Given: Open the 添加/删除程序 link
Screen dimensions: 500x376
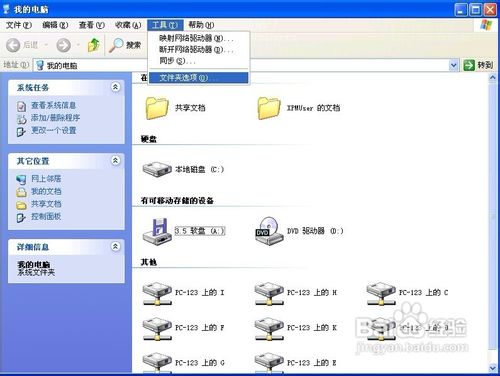Looking at the screenshot, I should (55, 118).
